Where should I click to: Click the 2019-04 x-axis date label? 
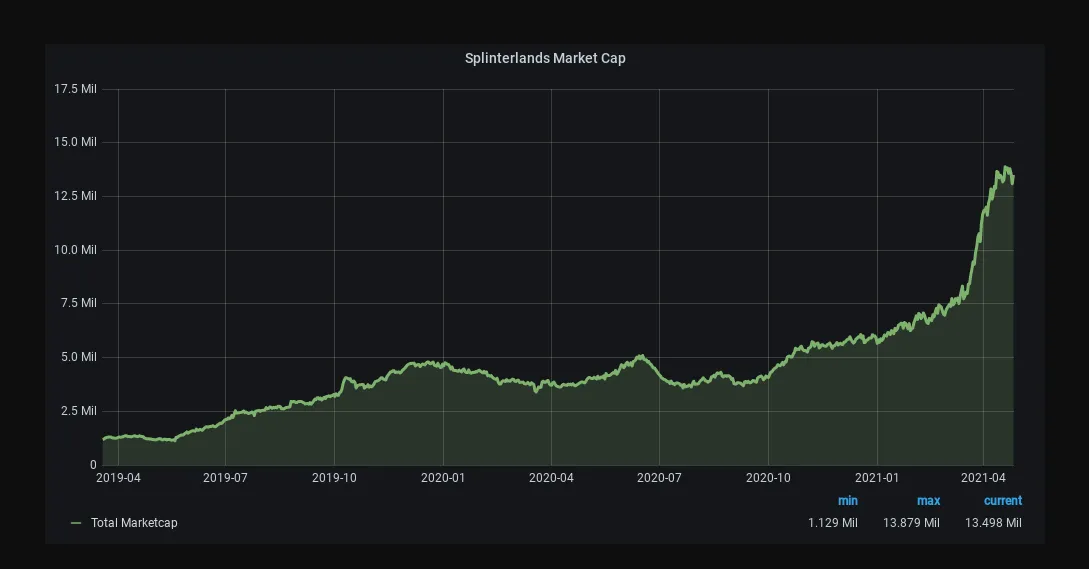(x=118, y=478)
